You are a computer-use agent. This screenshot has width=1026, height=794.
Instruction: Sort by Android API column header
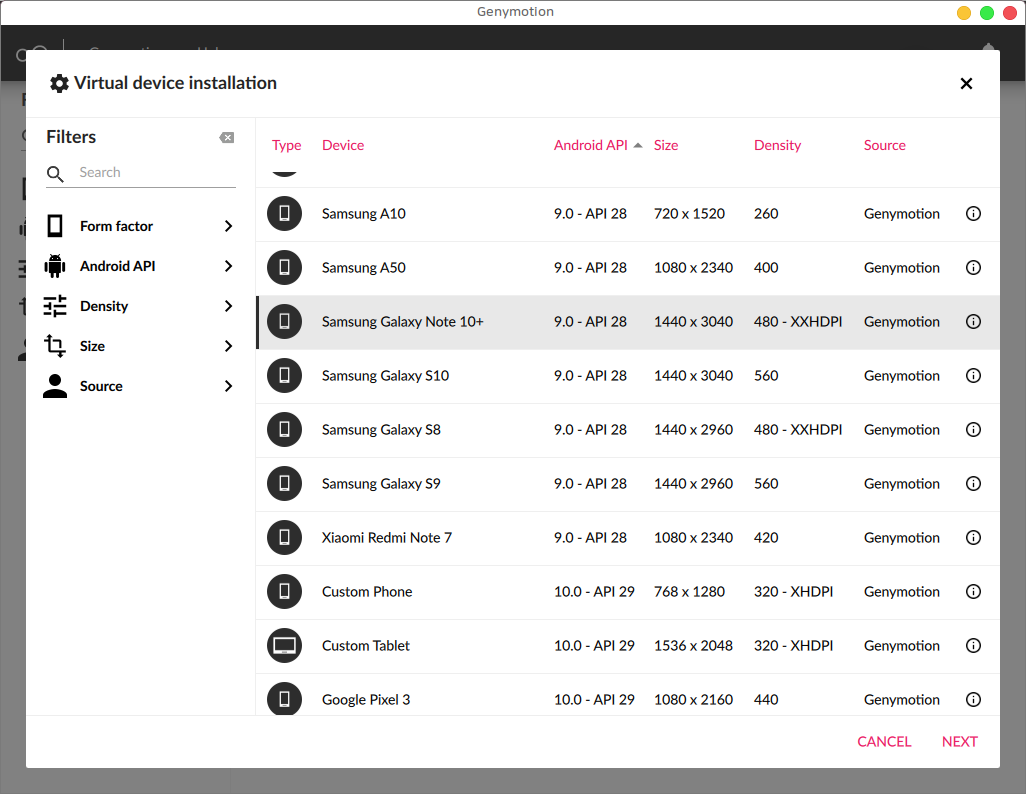click(591, 145)
